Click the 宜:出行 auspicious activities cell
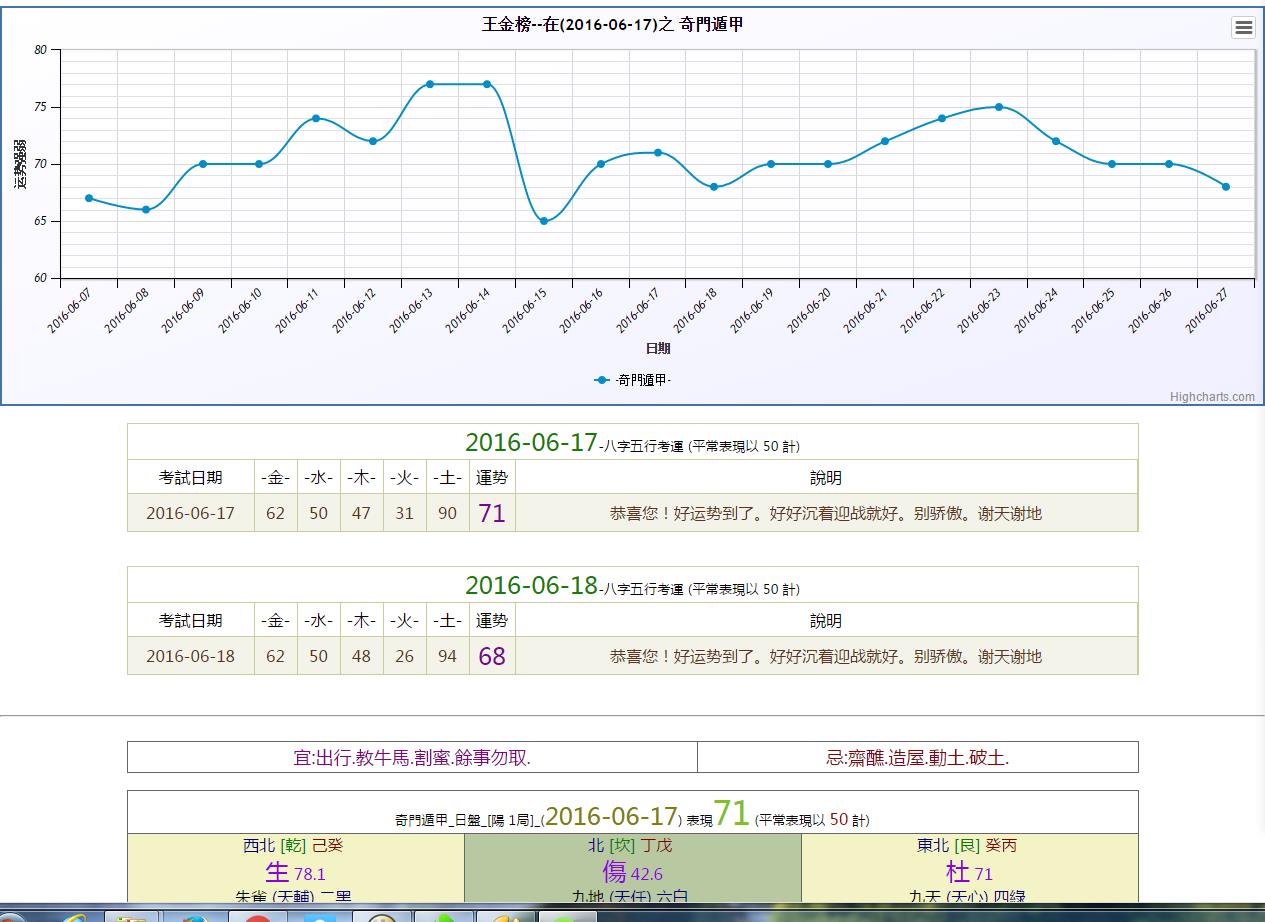This screenshot has width=1265, height=922. coord(412,758)
